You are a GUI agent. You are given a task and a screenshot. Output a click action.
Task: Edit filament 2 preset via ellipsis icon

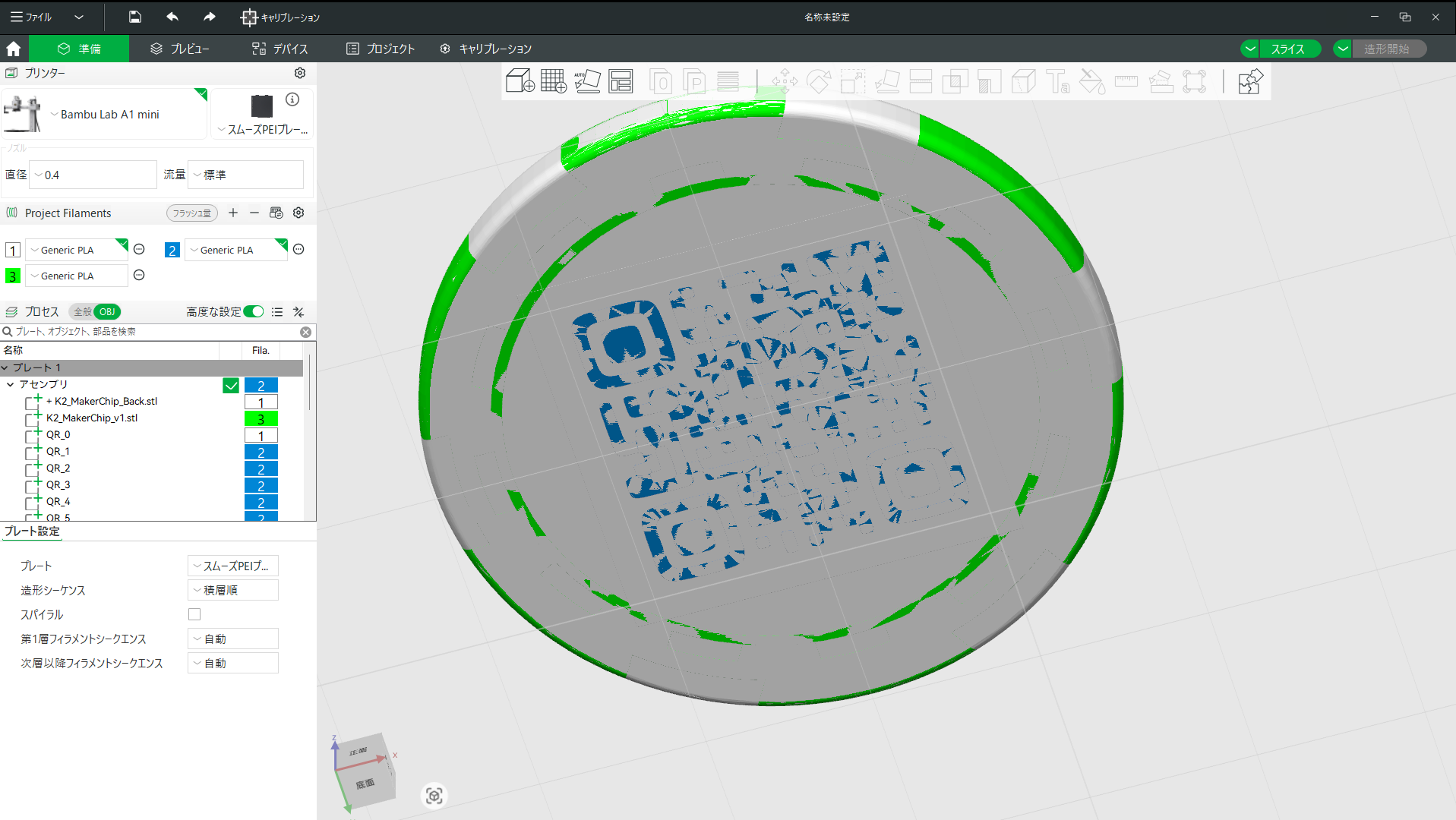click(x=298, y=249)
